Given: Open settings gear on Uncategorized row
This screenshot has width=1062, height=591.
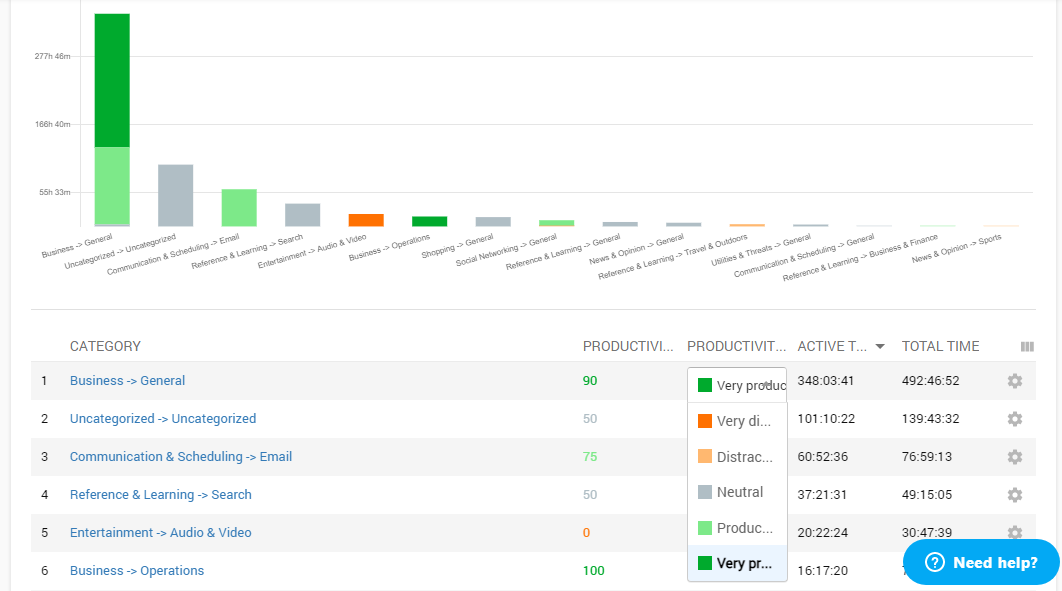Looking at the screenshot, I should tap(1014, 419).
